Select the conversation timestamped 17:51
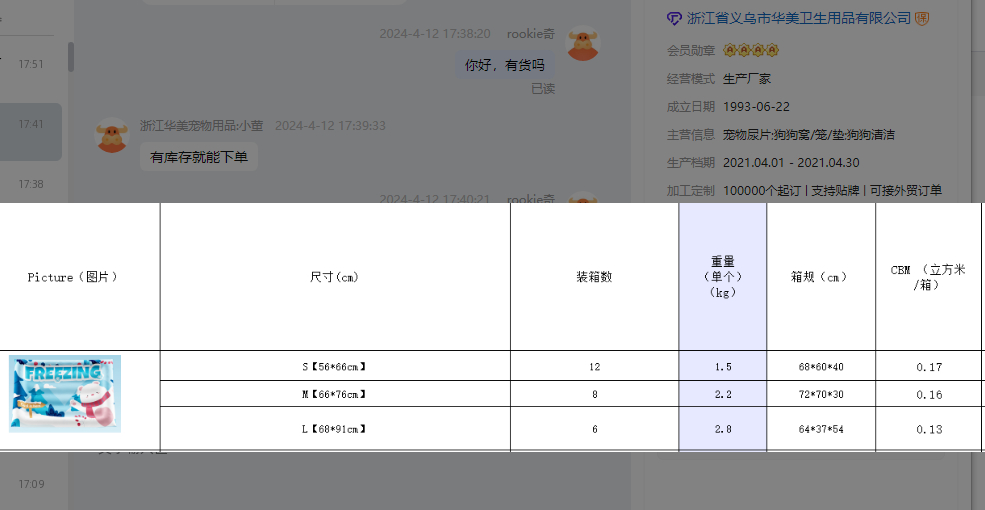985x510 pixels. (x=31, y=64)
